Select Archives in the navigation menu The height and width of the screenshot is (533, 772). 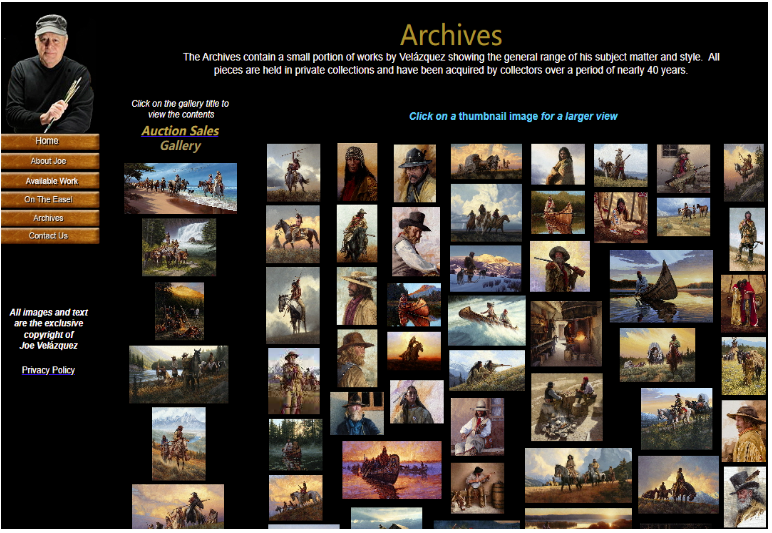click(49, 218)
